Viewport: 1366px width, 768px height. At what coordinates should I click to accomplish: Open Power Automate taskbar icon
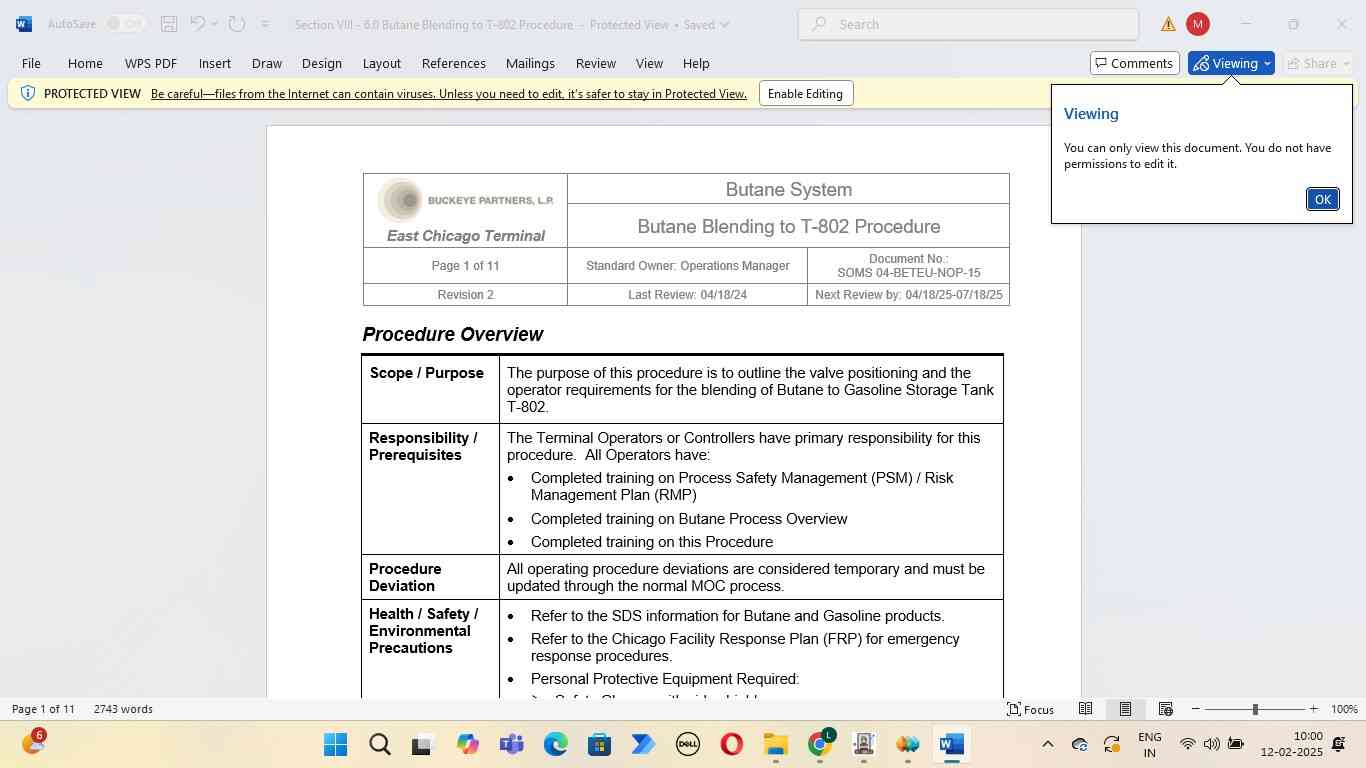[644, 744]
